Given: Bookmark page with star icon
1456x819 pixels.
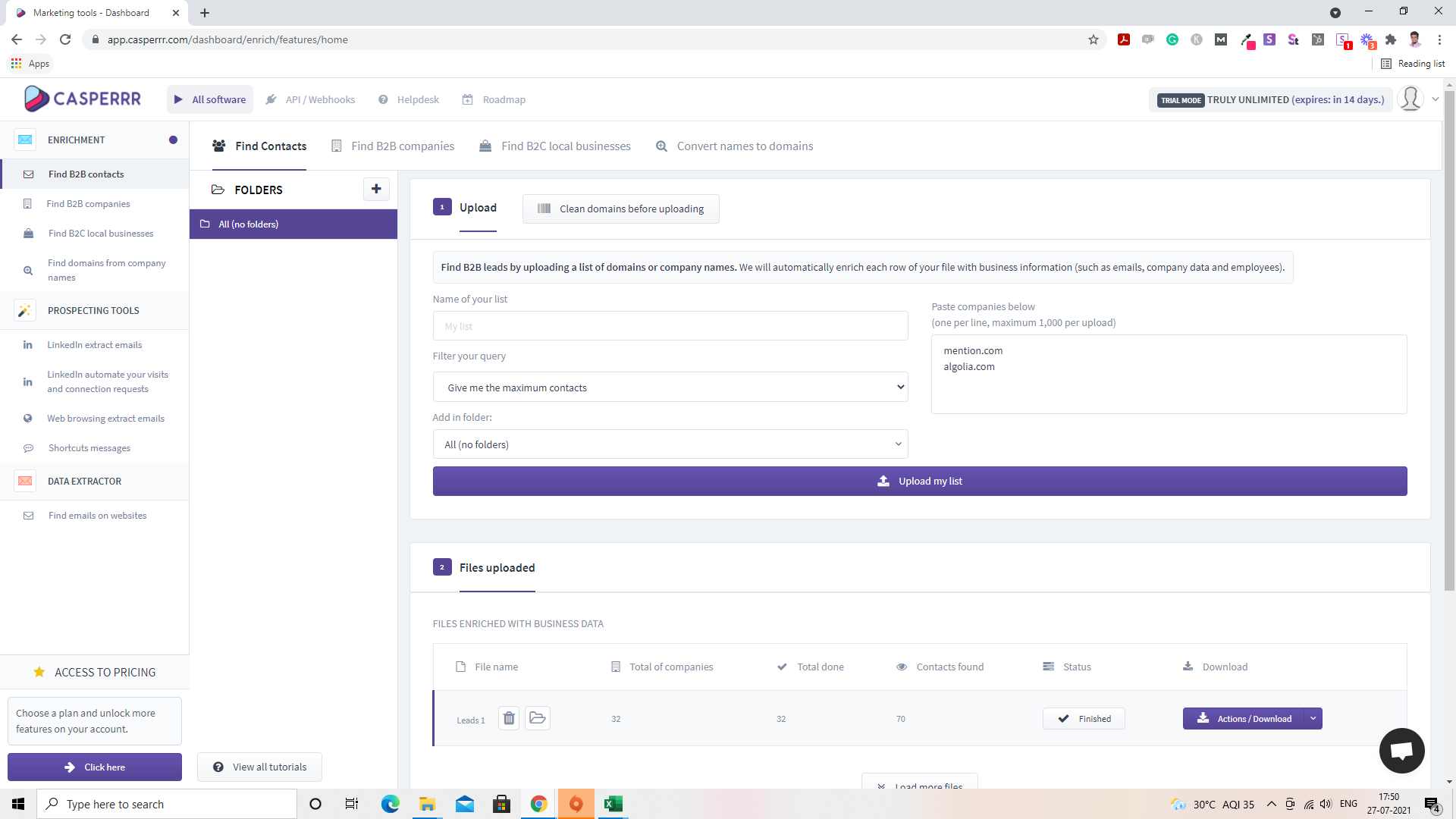Looking at the screenshot, I should click(1093, 39).
